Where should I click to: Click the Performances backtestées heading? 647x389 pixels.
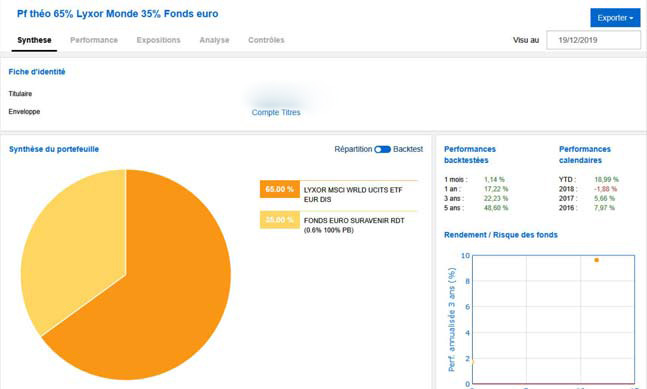pyautogui.click(x=470, y=155)
